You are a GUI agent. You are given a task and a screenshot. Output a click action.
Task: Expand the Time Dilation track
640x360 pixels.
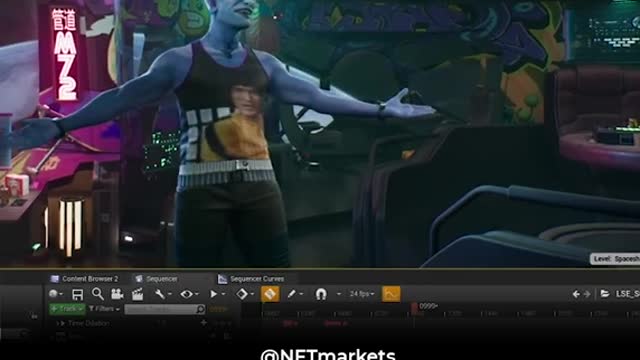pyautogui.click(x=61, y=323)
